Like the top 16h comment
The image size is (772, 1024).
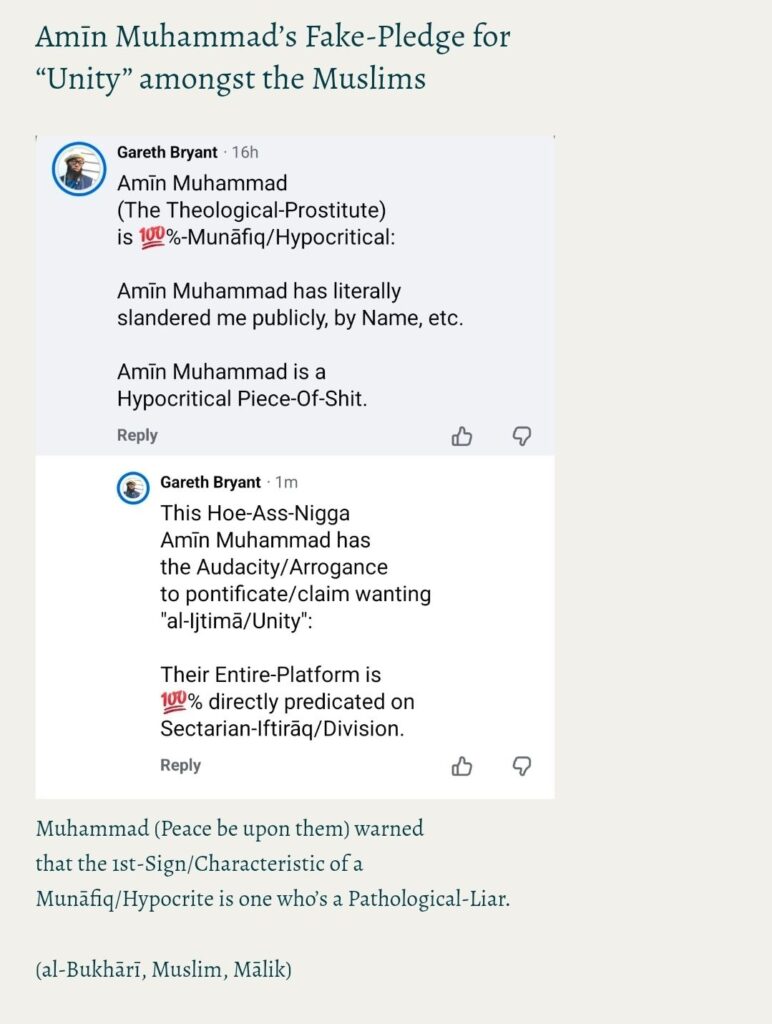462,436
